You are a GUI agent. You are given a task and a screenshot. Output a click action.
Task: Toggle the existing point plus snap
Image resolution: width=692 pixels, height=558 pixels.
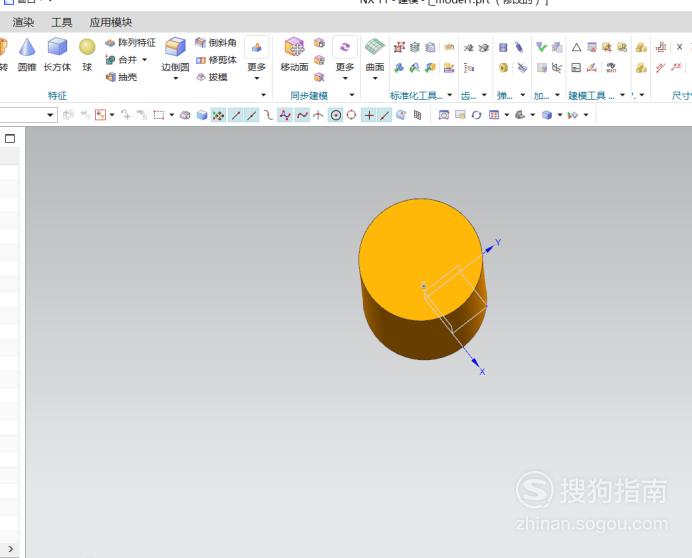(x=369, y=115)
